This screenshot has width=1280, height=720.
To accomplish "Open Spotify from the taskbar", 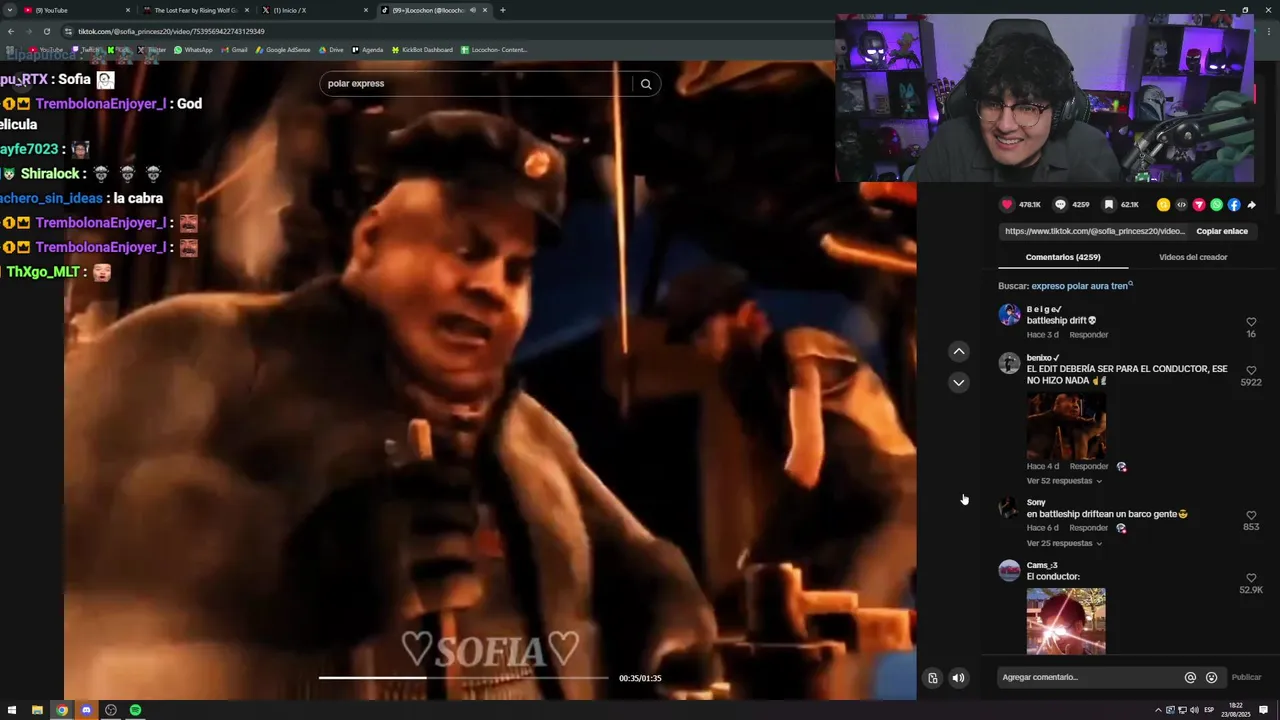I will coord(135,710).
